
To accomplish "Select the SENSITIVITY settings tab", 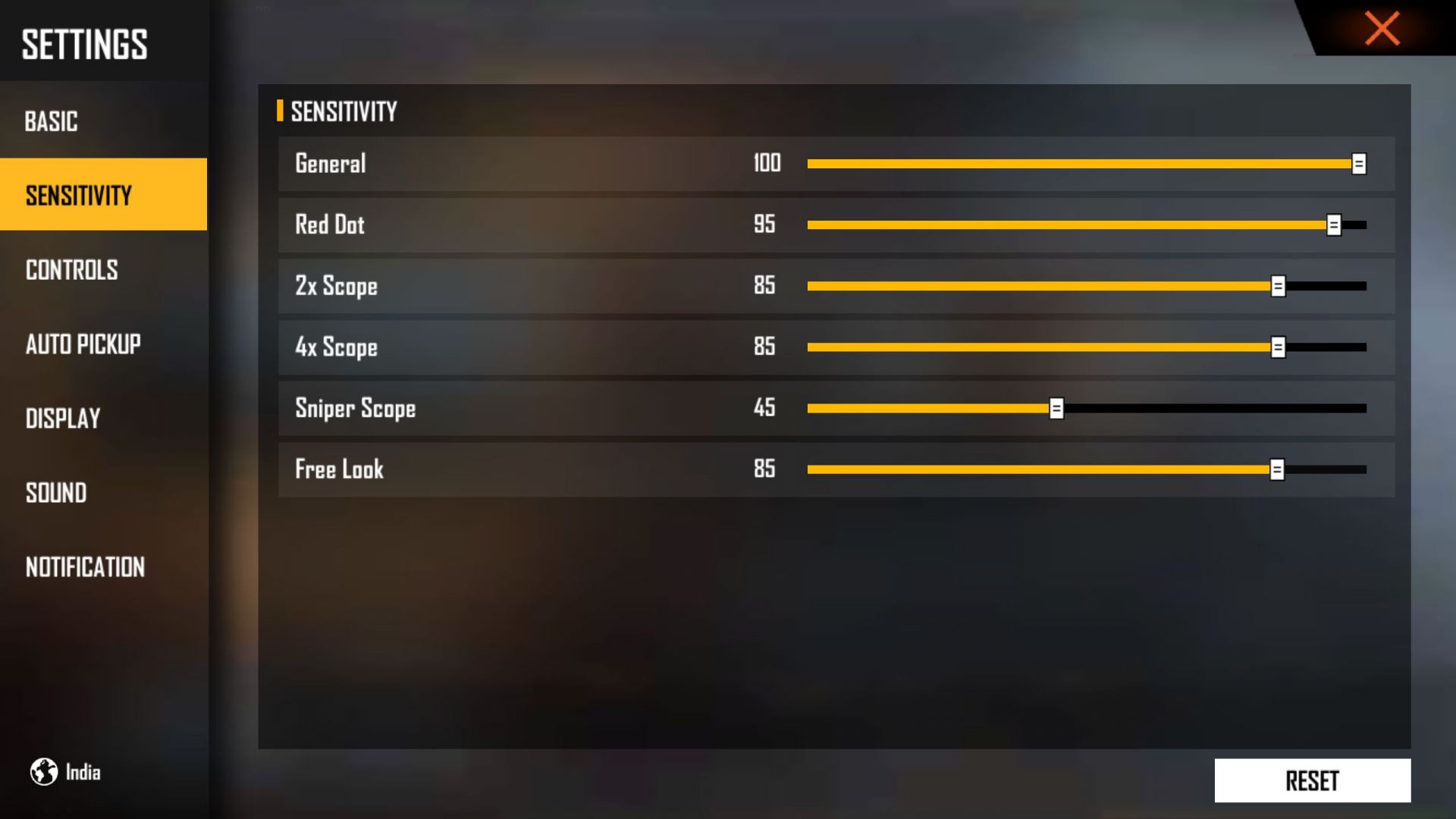I will pyautogui.click(x=103, y=195).
